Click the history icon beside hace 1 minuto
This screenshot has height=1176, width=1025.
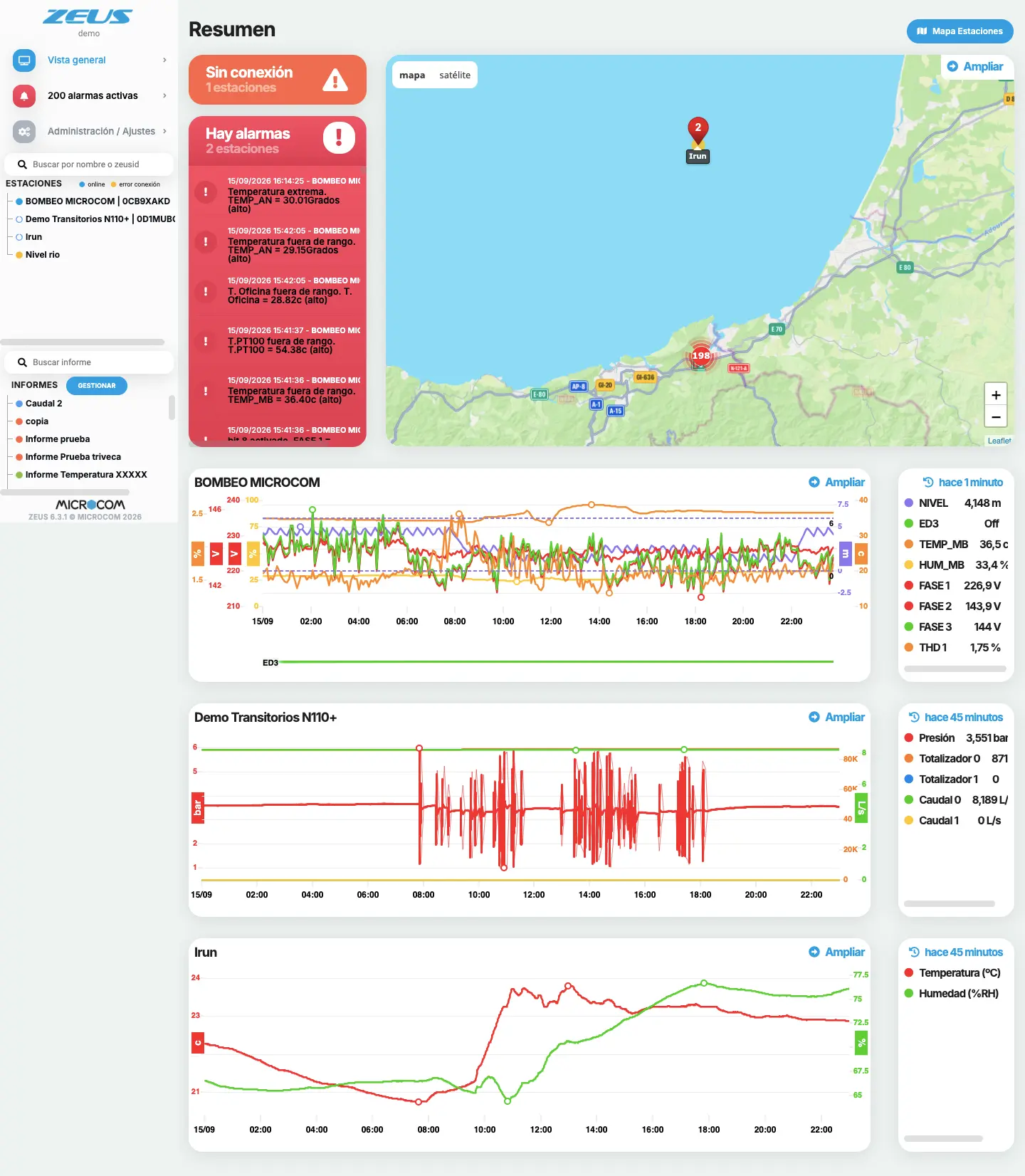click(928, 482)
